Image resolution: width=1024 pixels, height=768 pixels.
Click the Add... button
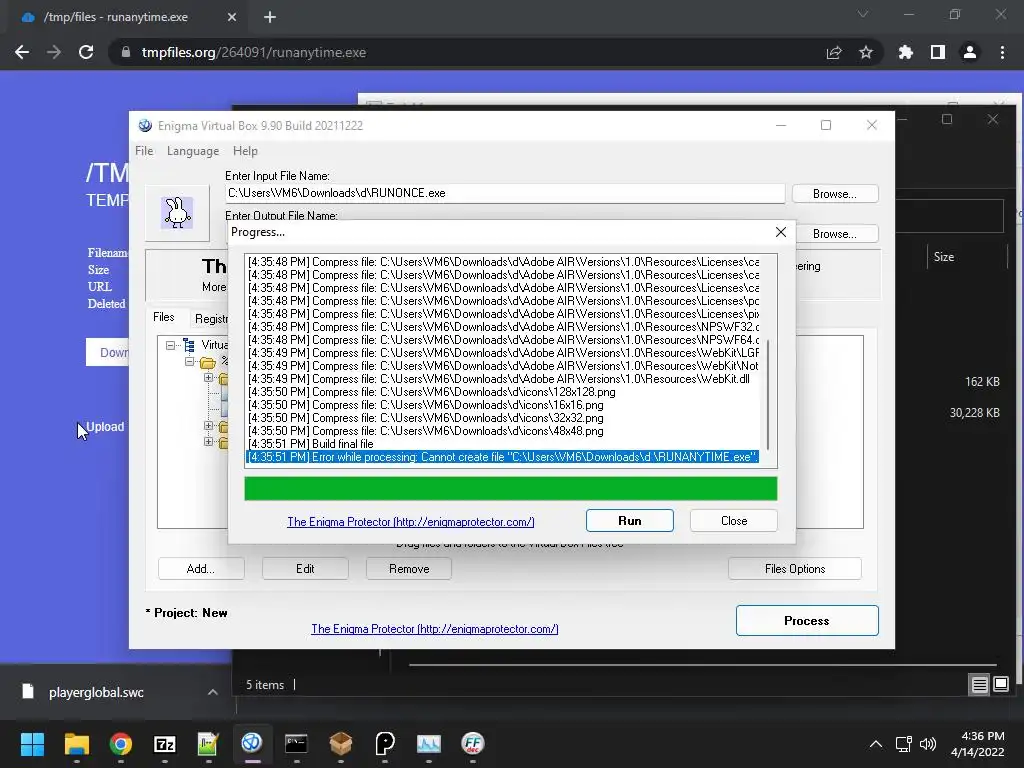(200, 569)
